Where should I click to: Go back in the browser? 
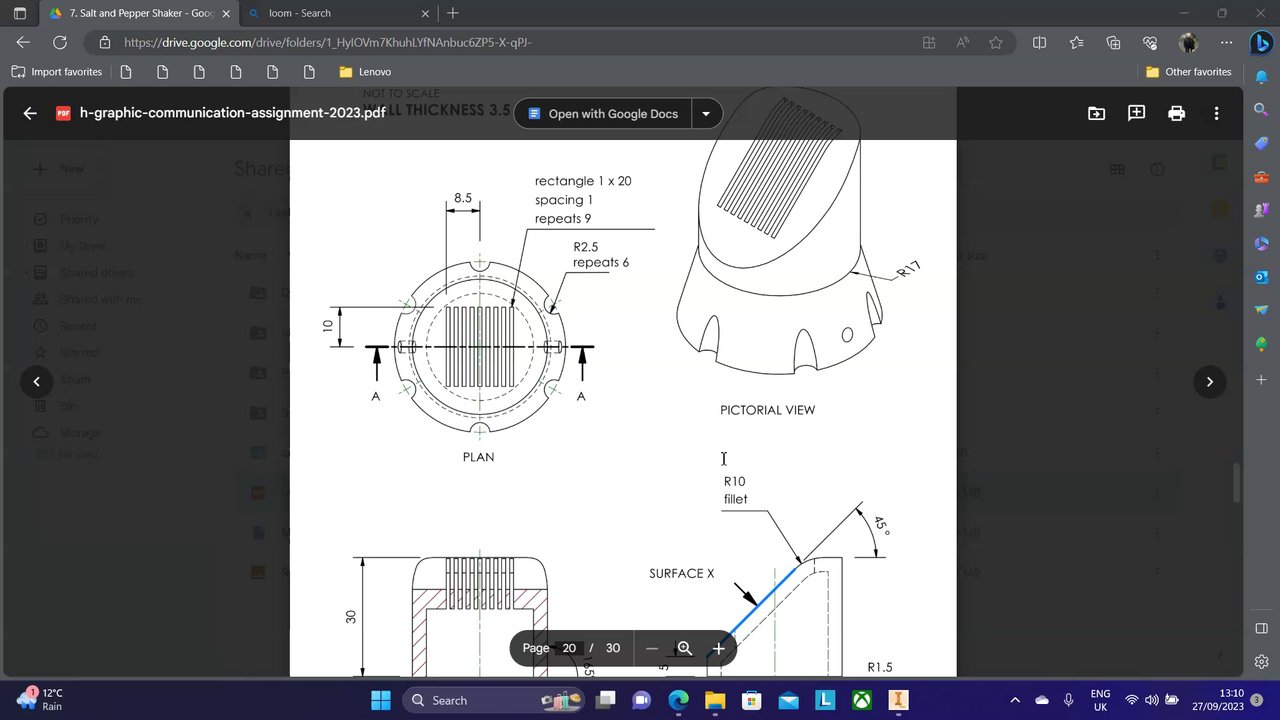pyautogui.click(x=23, y=42)
